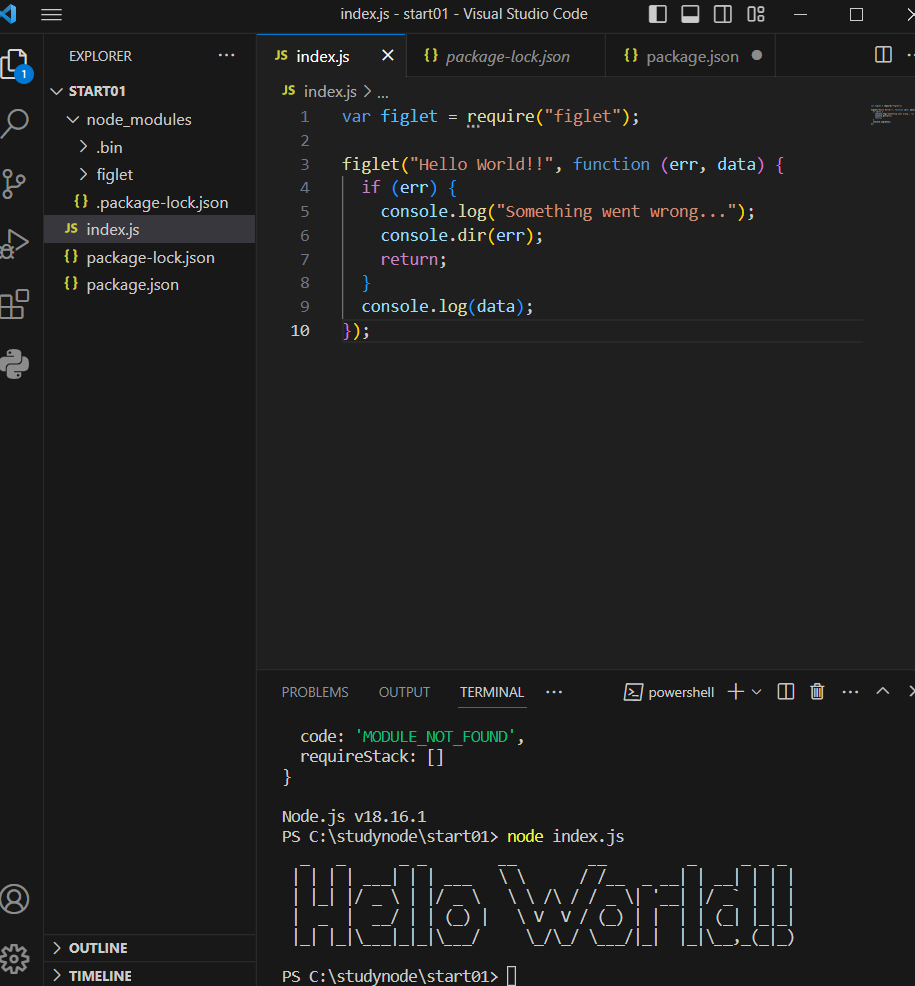
Task: Click 'MODULE_NOT_FOUND' text in terminal
Action: click(x=435, y=736)
